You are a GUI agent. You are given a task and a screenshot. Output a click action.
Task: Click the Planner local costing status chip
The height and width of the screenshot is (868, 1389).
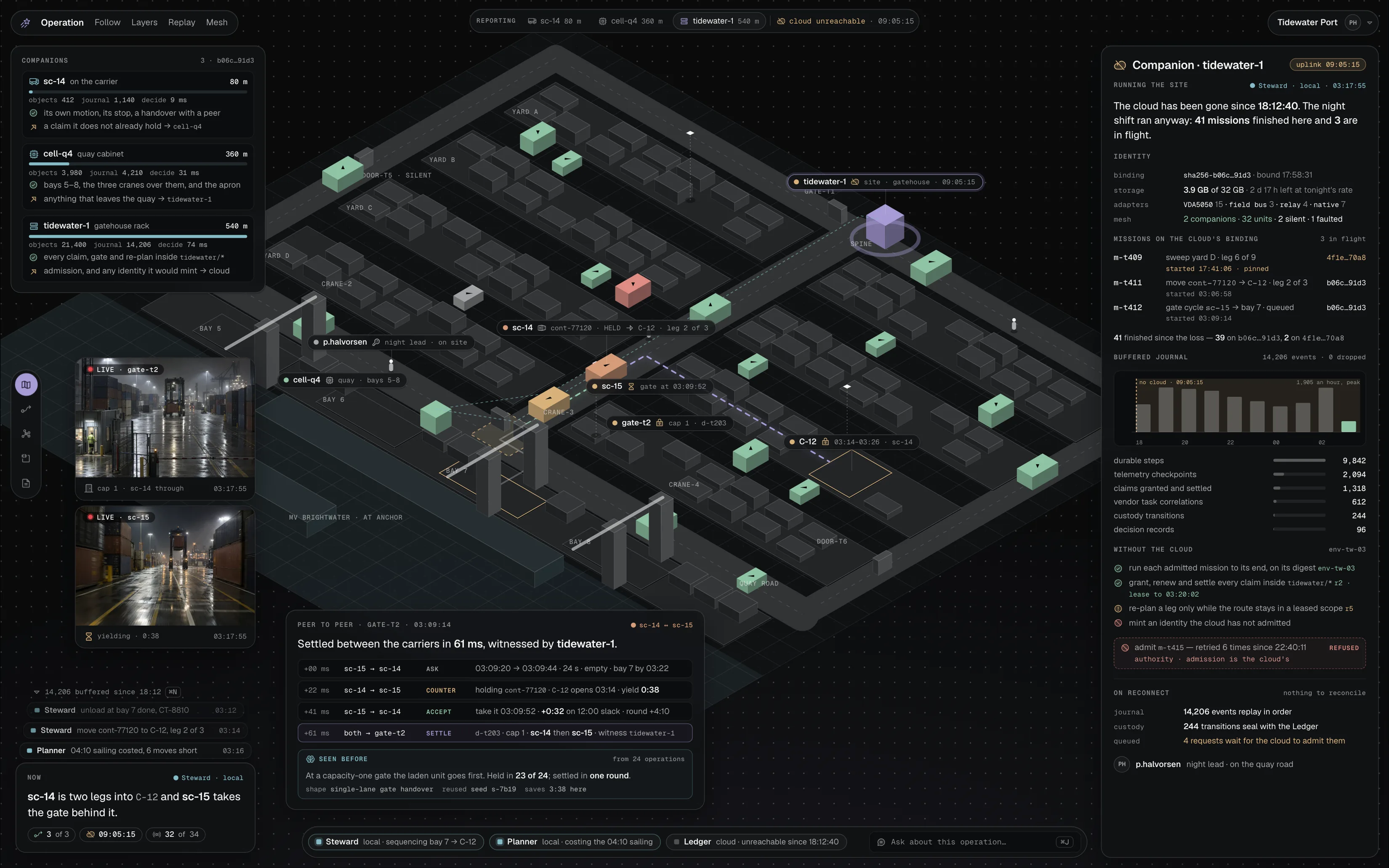[575, 842]
